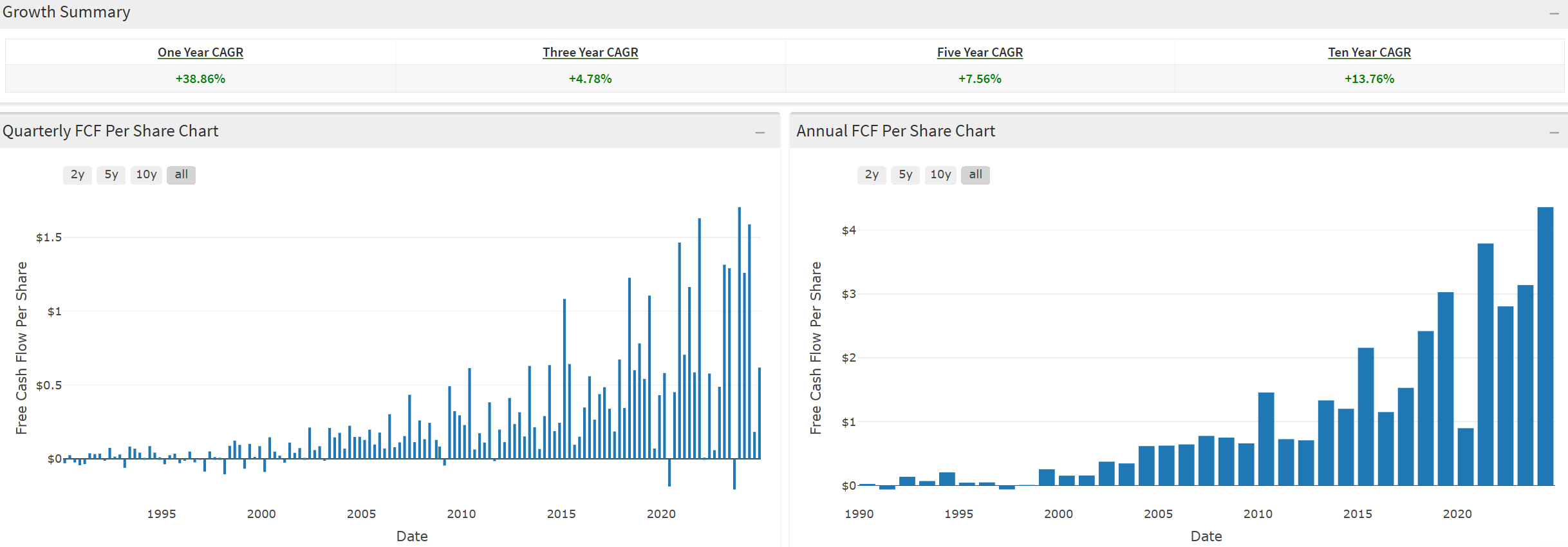Screen dimensions: 1568x547
Task: Open the Five Year CAGR link
Action: [x=980, y=52]
